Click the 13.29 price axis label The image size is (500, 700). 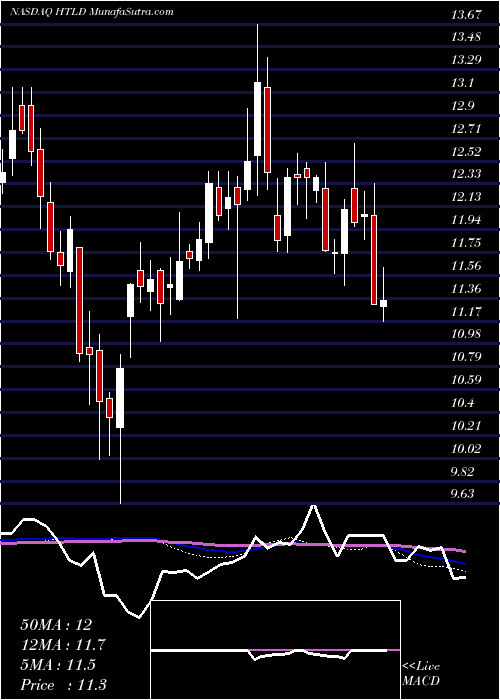pos(466,59)
